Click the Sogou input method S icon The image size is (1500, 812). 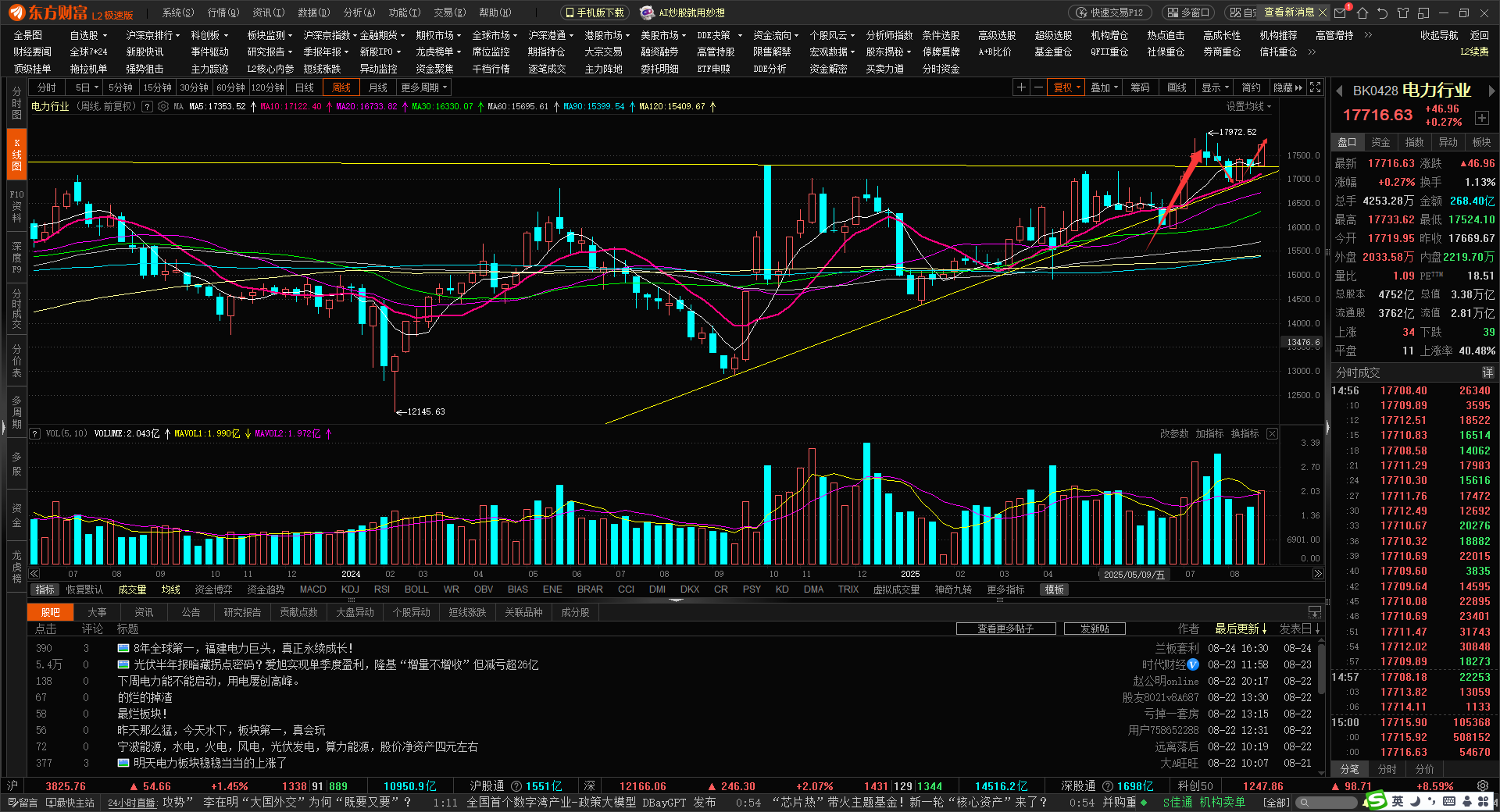[1377, 801]
